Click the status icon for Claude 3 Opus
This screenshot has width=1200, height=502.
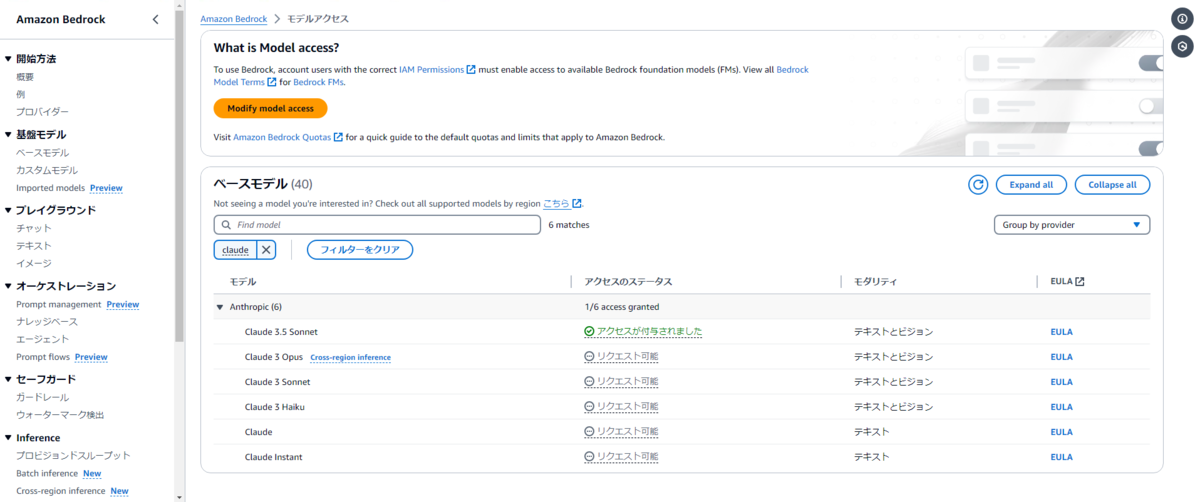coord(590,357)
